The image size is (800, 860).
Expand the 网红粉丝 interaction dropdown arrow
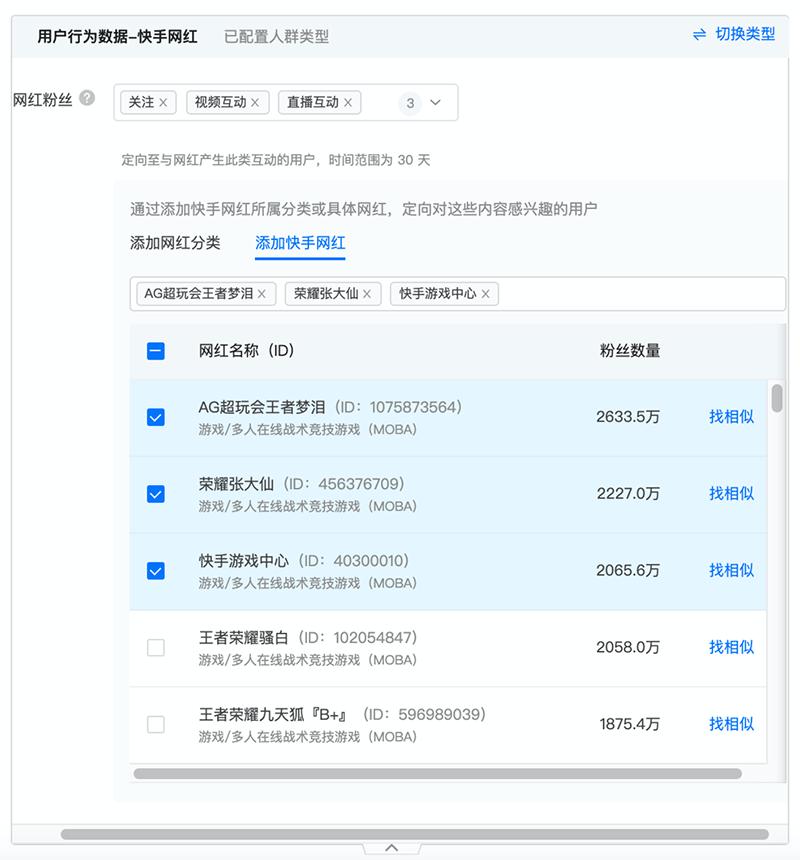435,103
